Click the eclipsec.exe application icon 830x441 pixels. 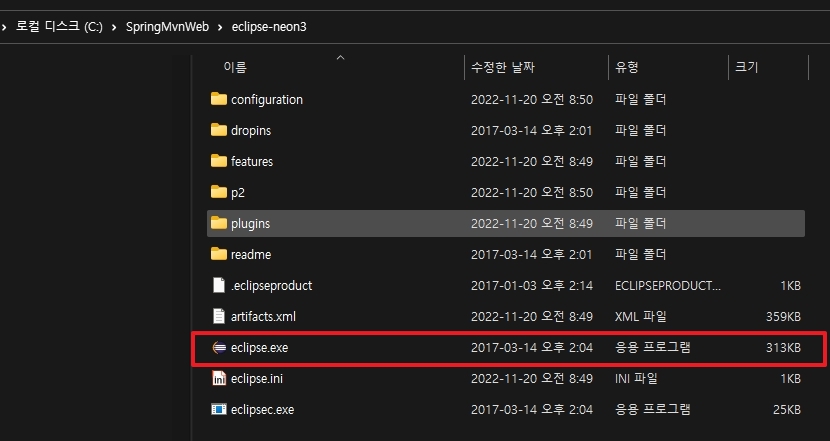219,409
